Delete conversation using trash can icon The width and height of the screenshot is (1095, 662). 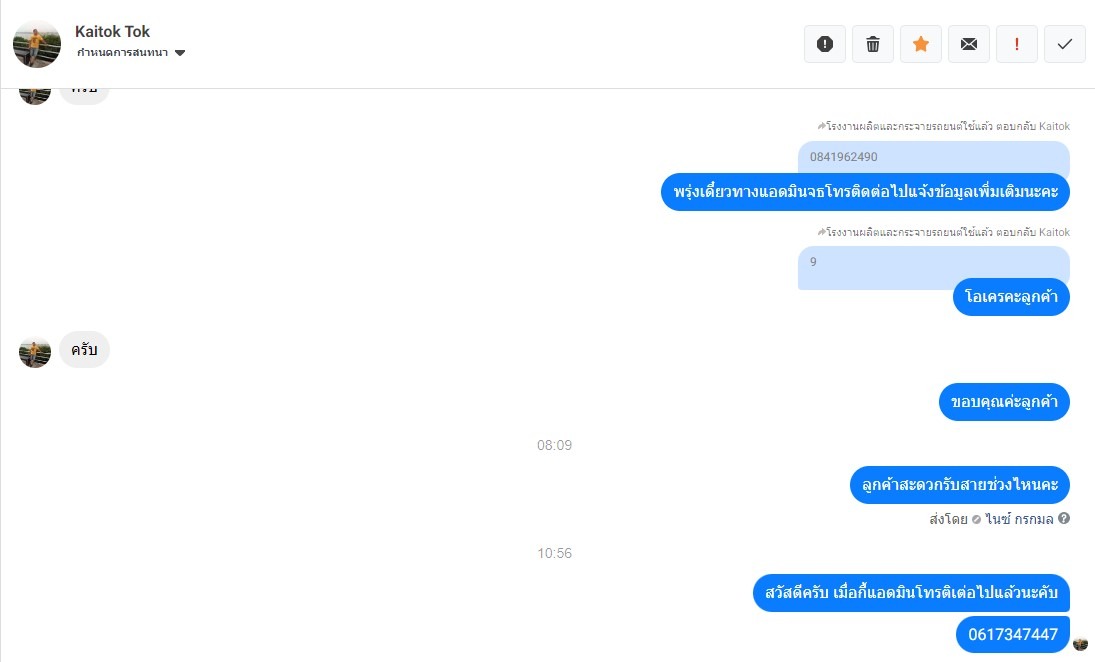873,44
